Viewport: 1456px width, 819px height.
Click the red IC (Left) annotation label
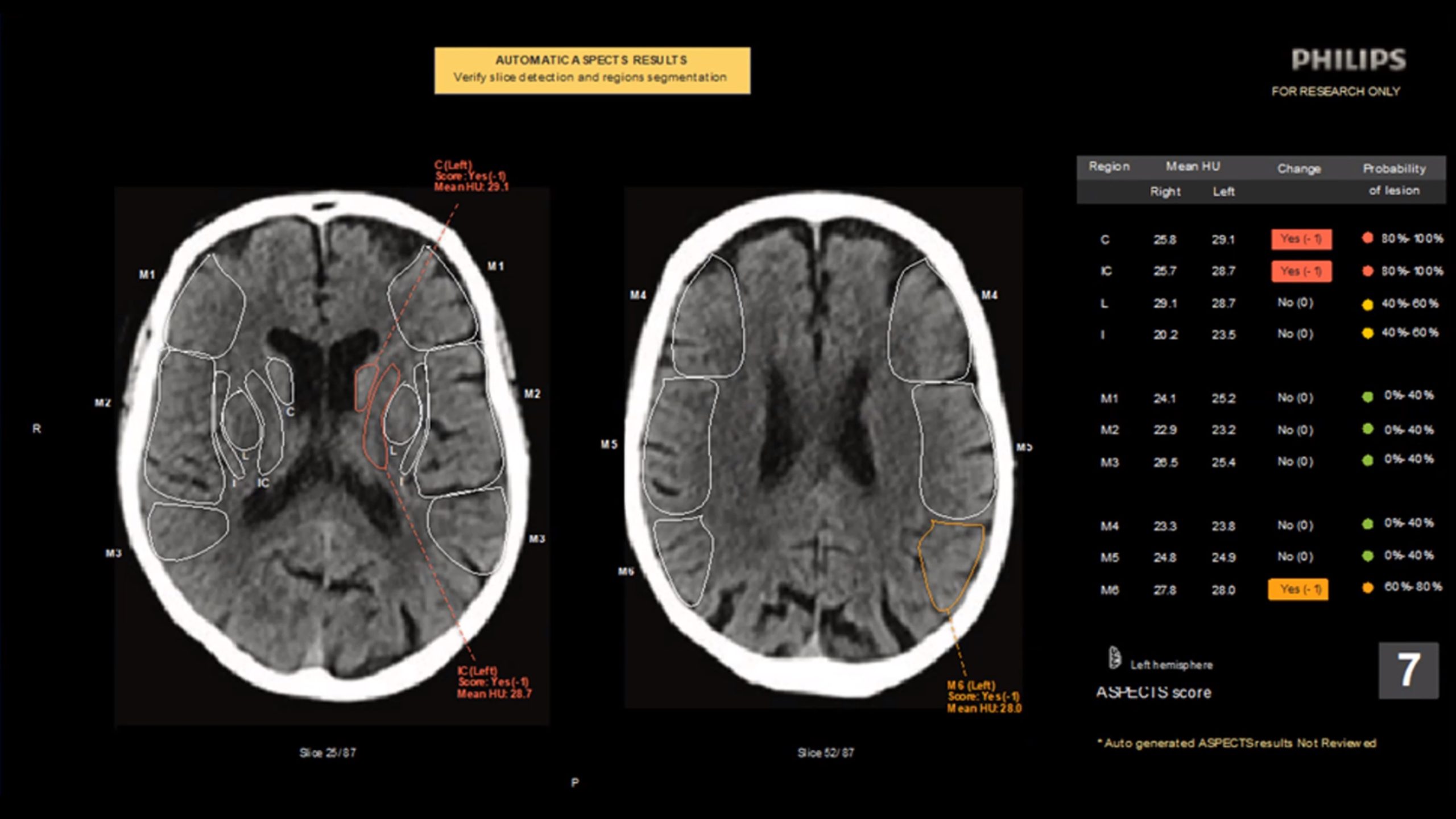pos(494,682)
